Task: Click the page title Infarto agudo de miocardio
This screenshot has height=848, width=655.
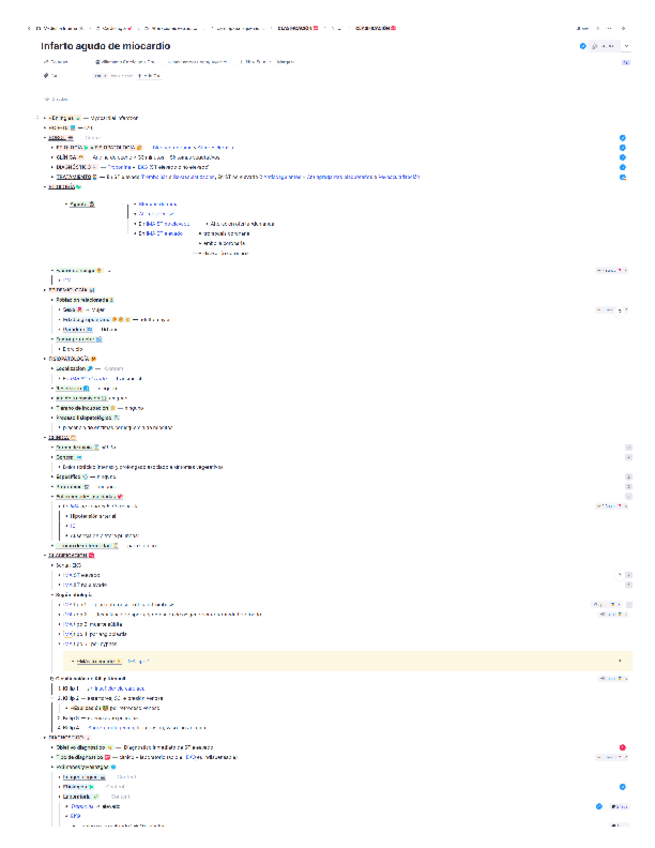Action: point(105,46)
